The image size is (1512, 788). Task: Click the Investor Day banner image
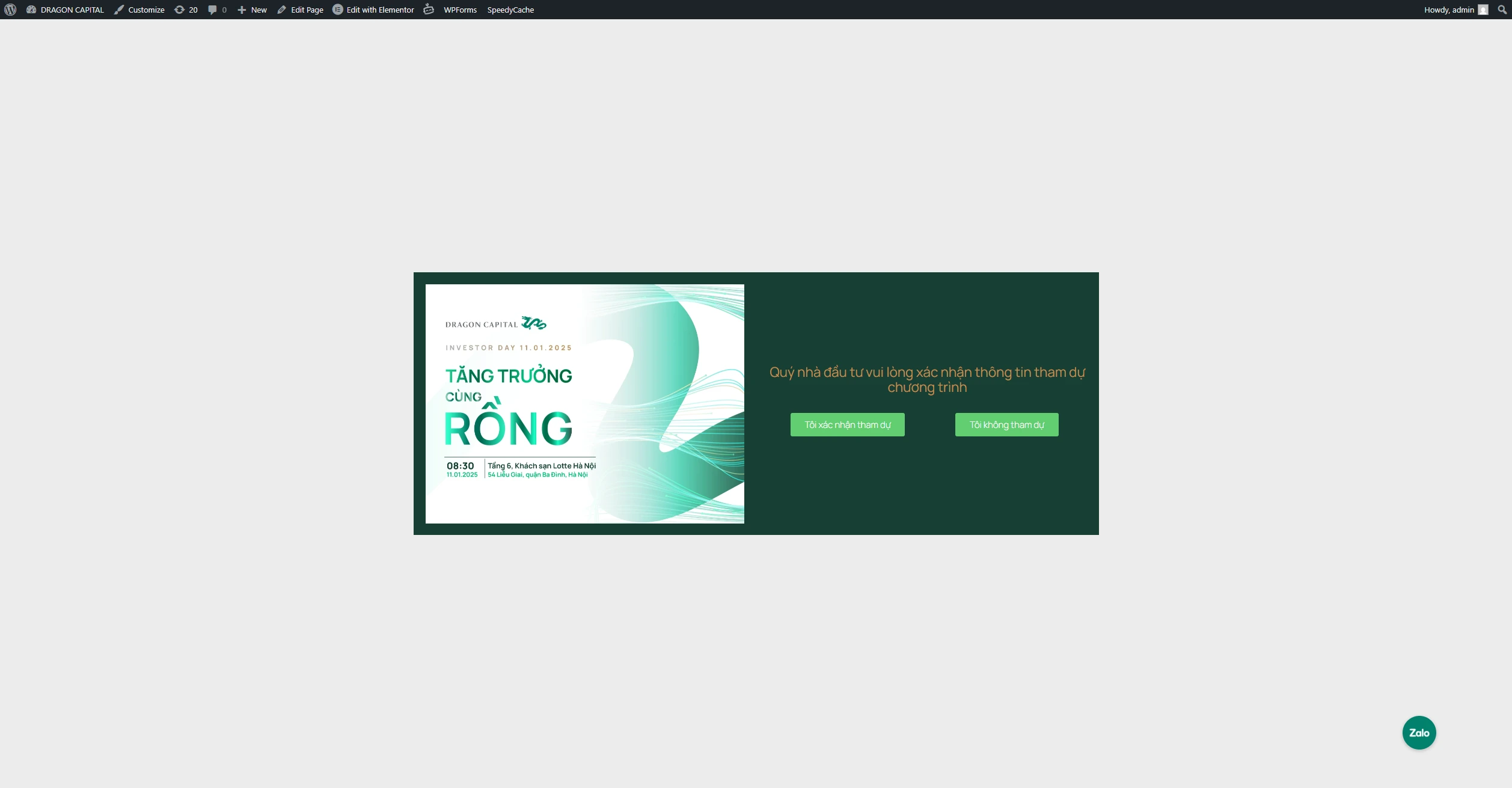click(585, 403)
